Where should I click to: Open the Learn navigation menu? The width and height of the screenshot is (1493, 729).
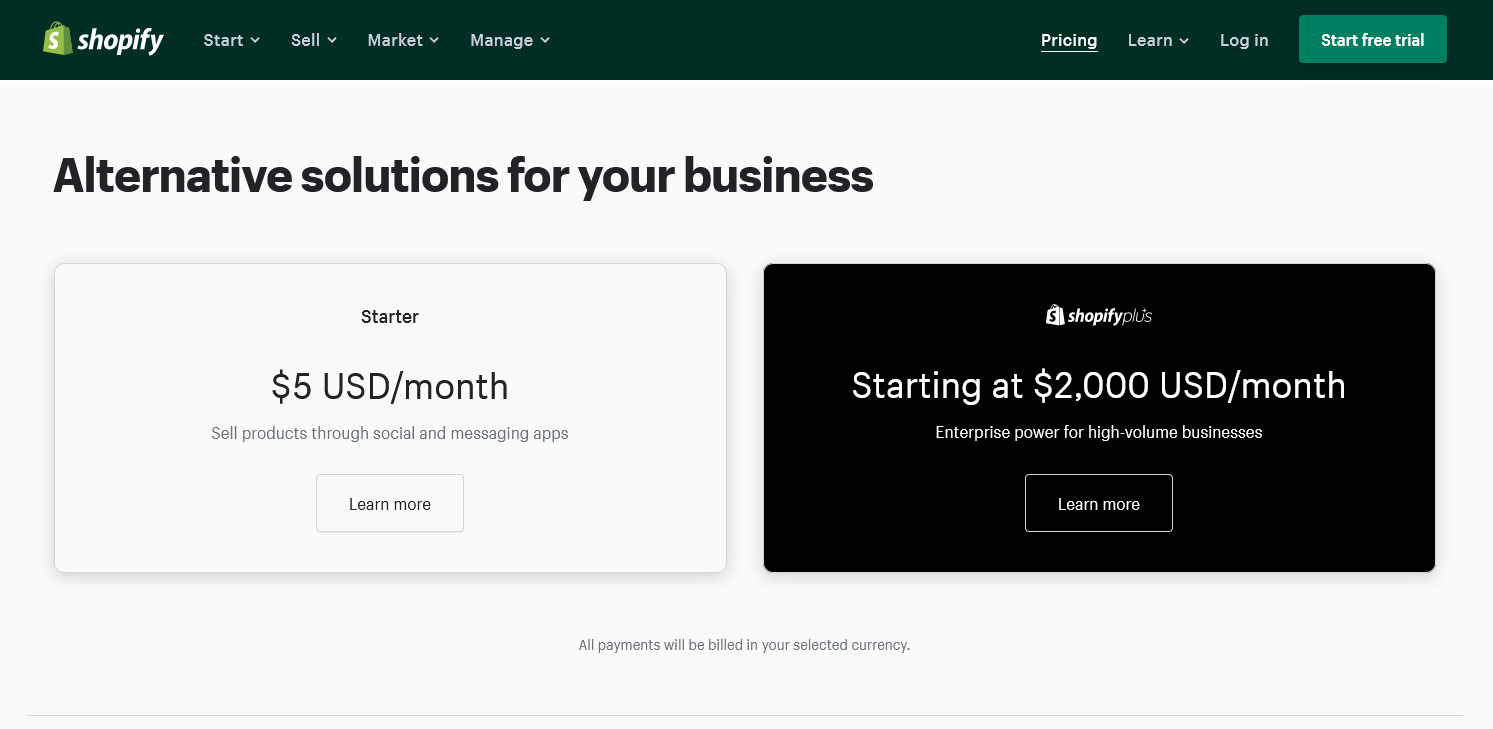pyautogui.click(x=1149, y=40)
